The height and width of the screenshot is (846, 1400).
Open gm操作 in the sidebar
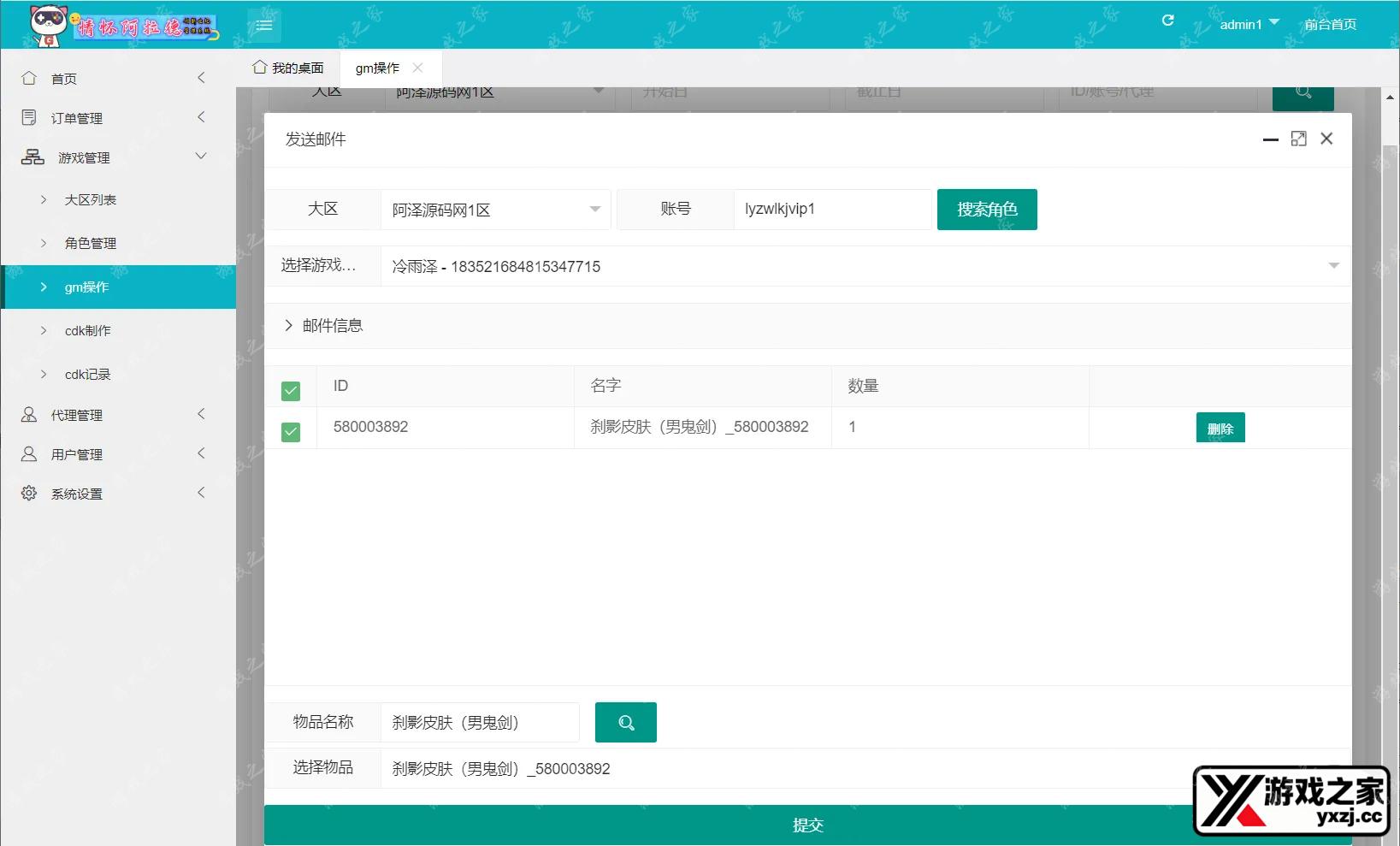(118, 287)
